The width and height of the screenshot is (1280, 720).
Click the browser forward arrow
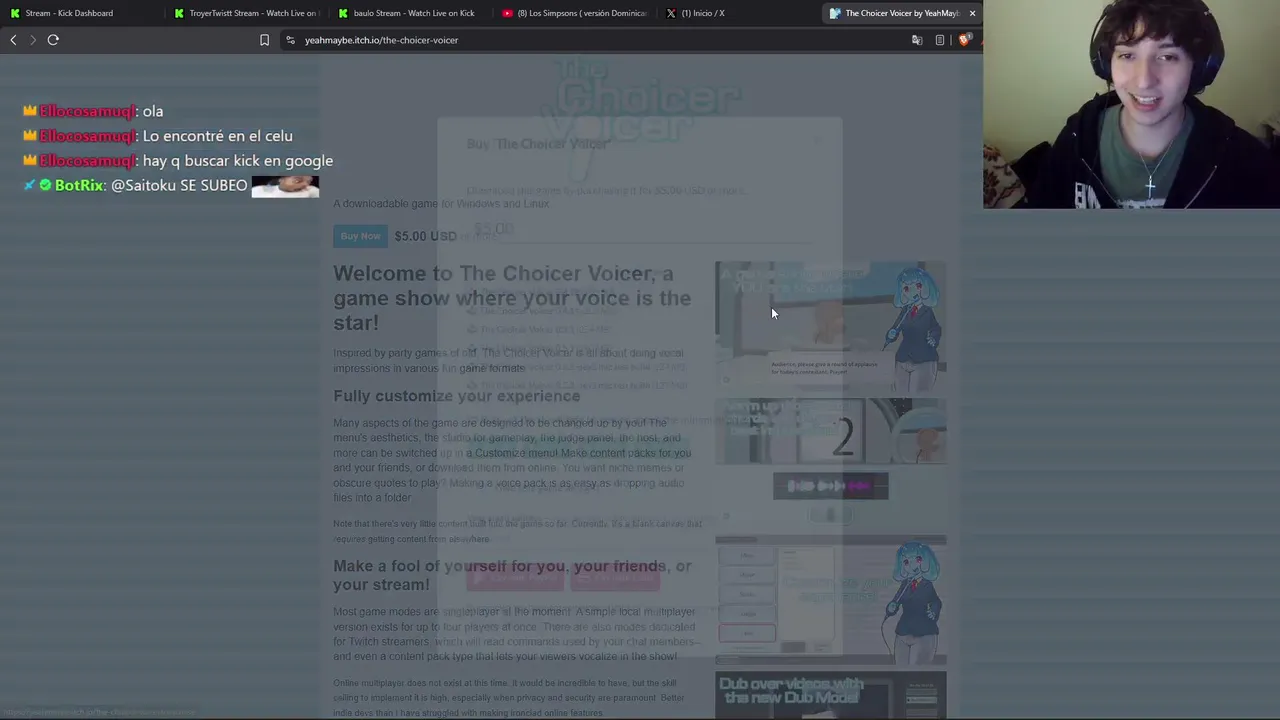[33, 40]
